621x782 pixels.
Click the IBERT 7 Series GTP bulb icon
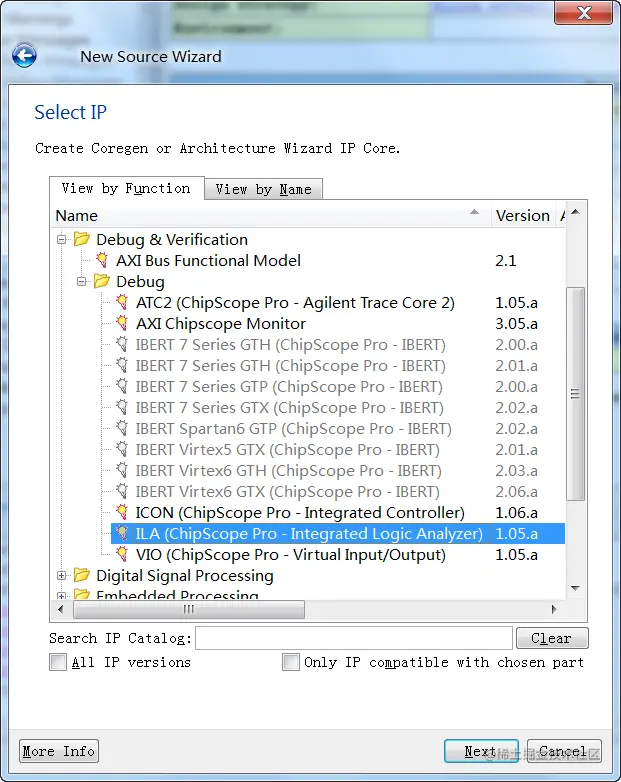click(122, 386)
